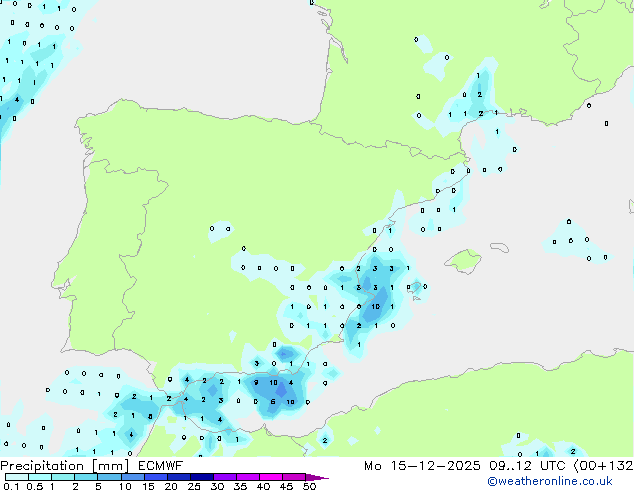Click the "30" legend scale value
Image resolution: width=634 pixels, height=490 pixels.
217,486
